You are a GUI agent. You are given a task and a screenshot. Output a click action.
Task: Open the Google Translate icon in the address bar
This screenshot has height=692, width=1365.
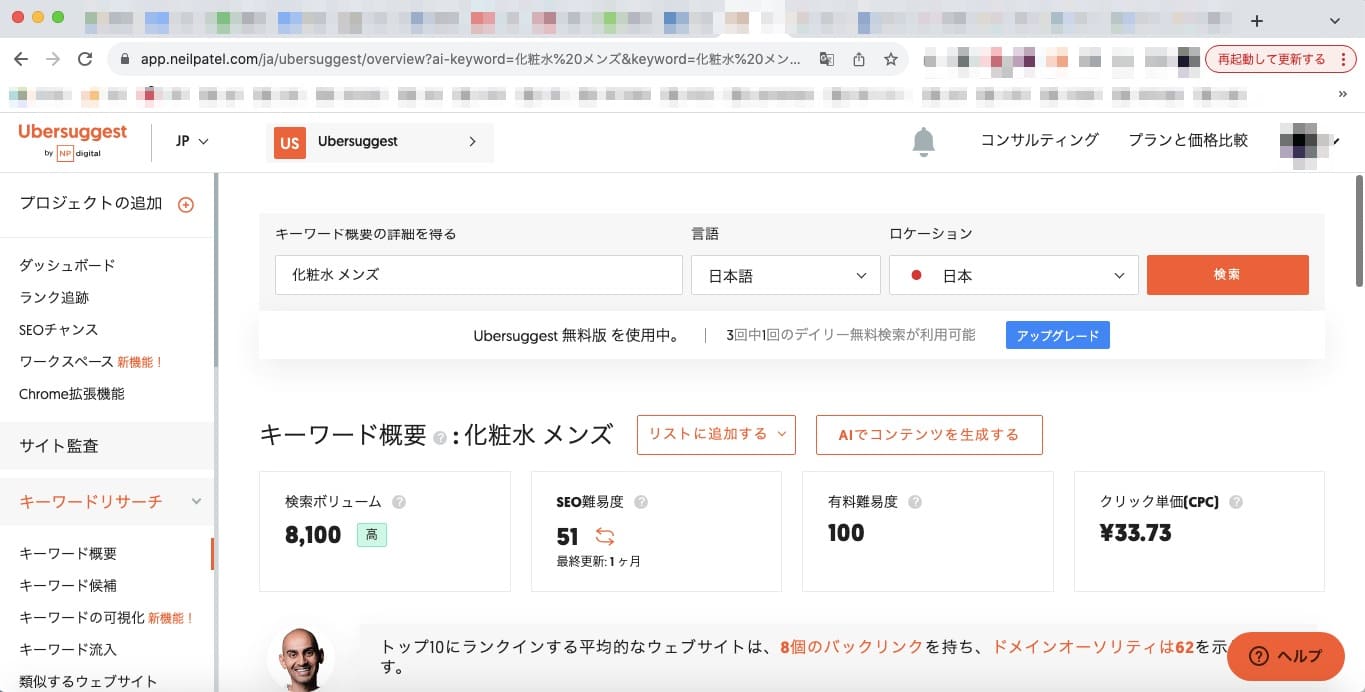(826, 59)
